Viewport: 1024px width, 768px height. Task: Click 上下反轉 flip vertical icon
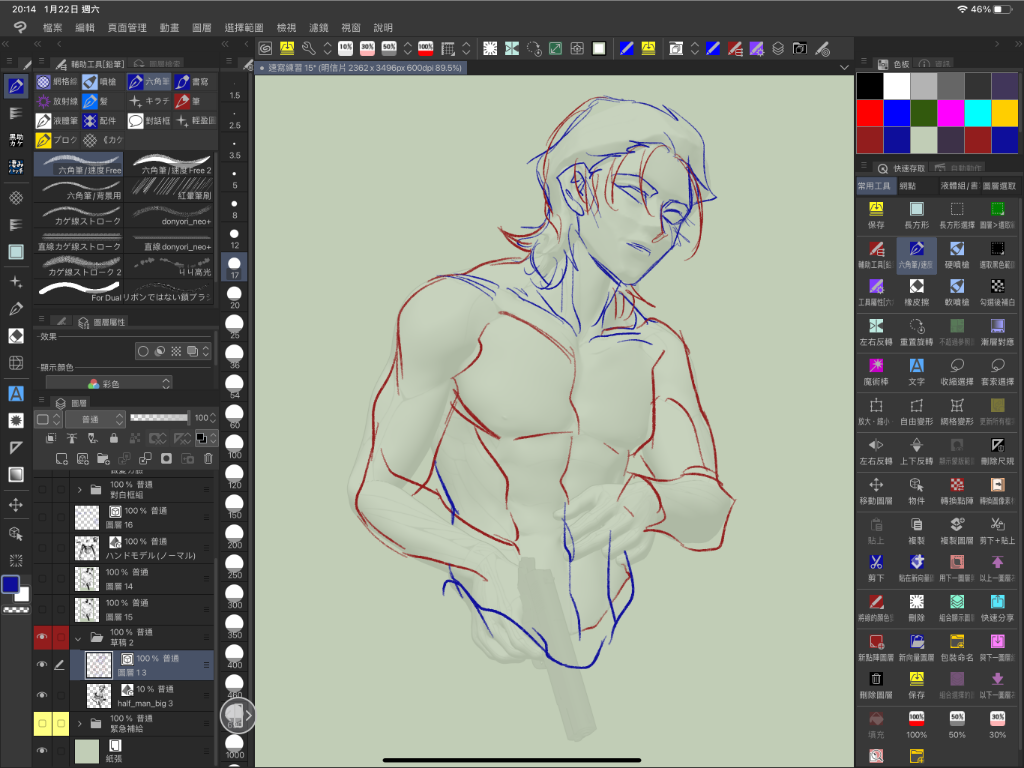click(916, 451)
